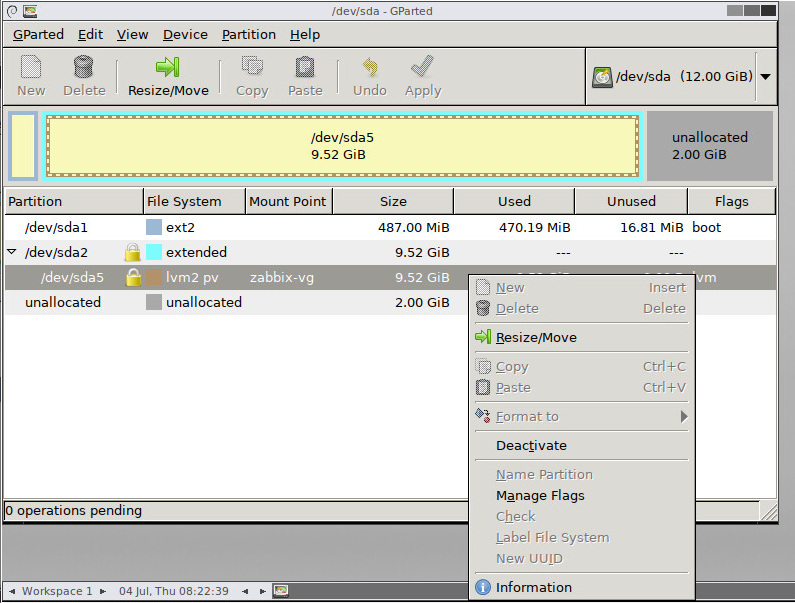Click the Delete trash can toolbar icon
Image resolution: width=795 pixels, height=603 pixels.
point(84,67)
